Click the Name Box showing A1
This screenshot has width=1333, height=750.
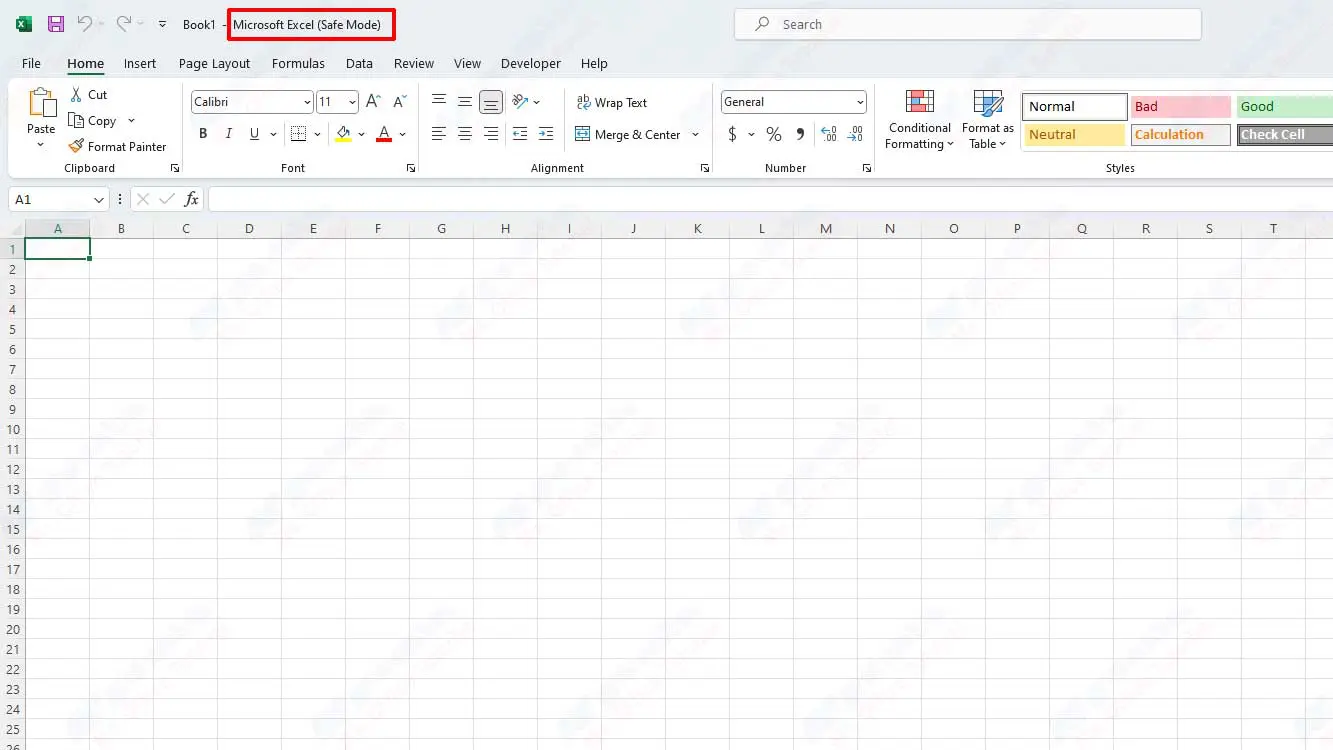coord(58,199)
